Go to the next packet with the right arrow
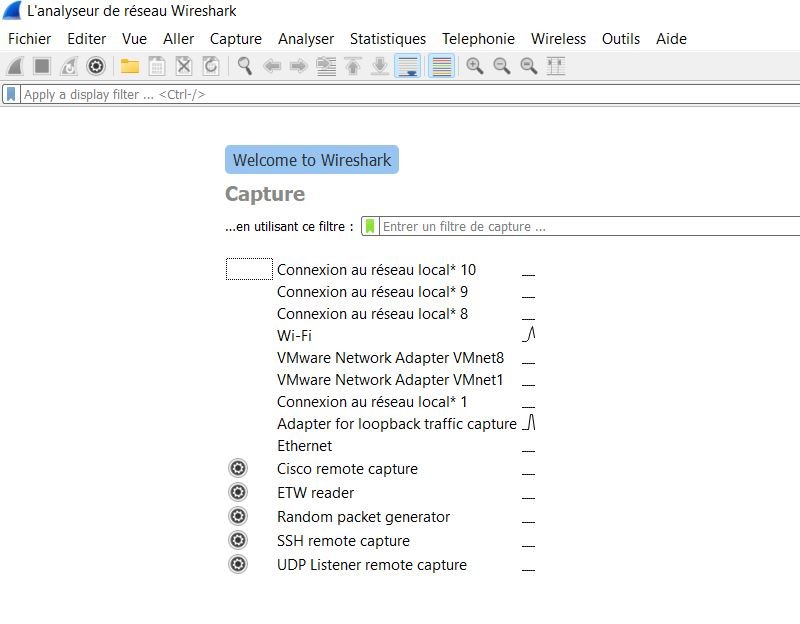The height and width of the screenshot is (624, 800). pyautogui.click(x=299, y=66)
